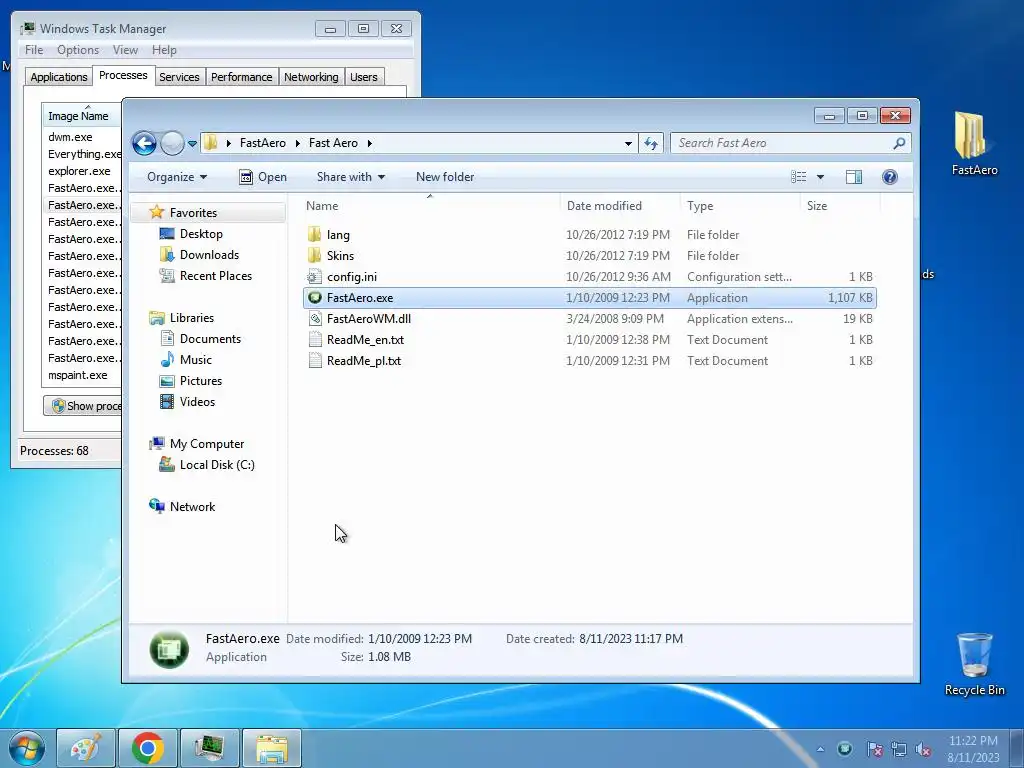The width and height of the screenshot is (1024, 768).
Task: Open Paint from the taskbar
Action: point(86,748)
